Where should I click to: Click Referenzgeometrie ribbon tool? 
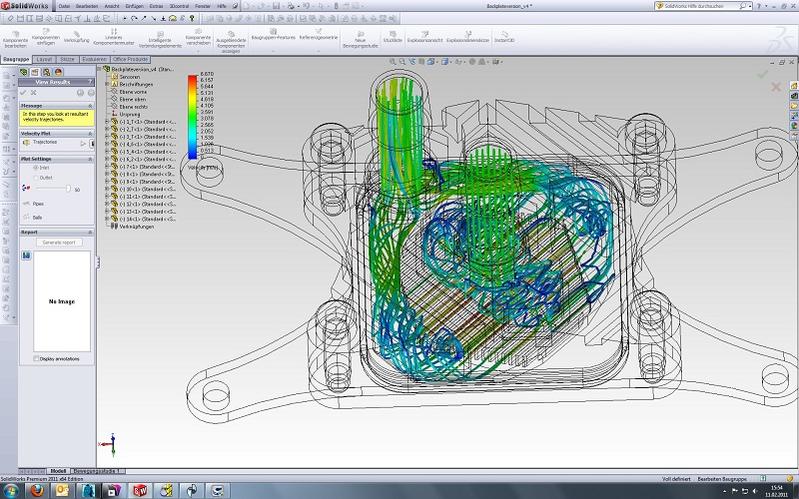(318, 35)
